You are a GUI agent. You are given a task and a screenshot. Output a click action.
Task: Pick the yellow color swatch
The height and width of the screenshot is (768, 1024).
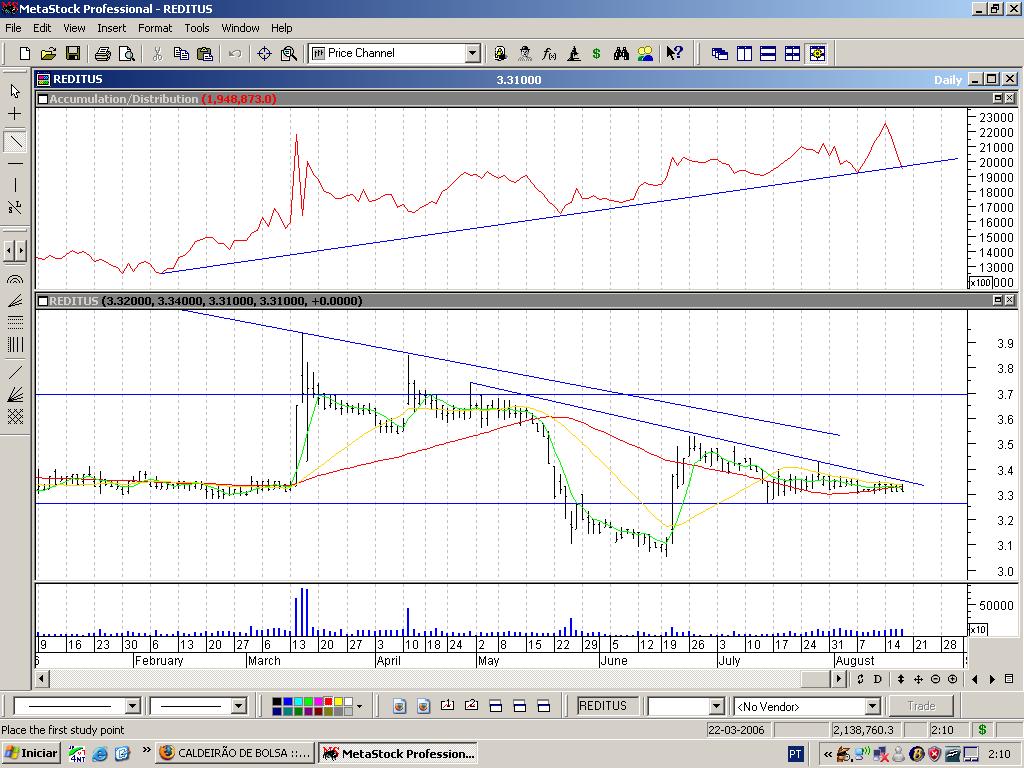(x=339, y=702)
